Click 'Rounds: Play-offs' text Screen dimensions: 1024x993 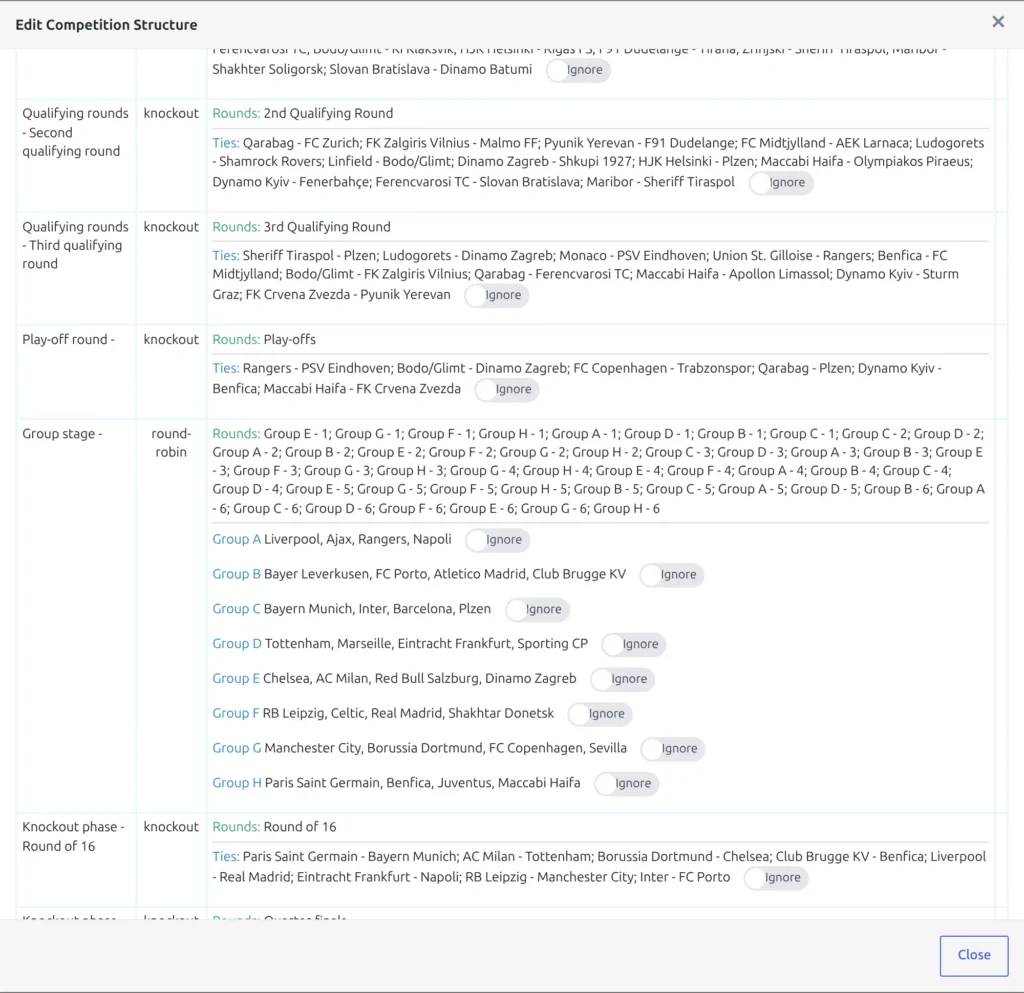click(264, 339)
